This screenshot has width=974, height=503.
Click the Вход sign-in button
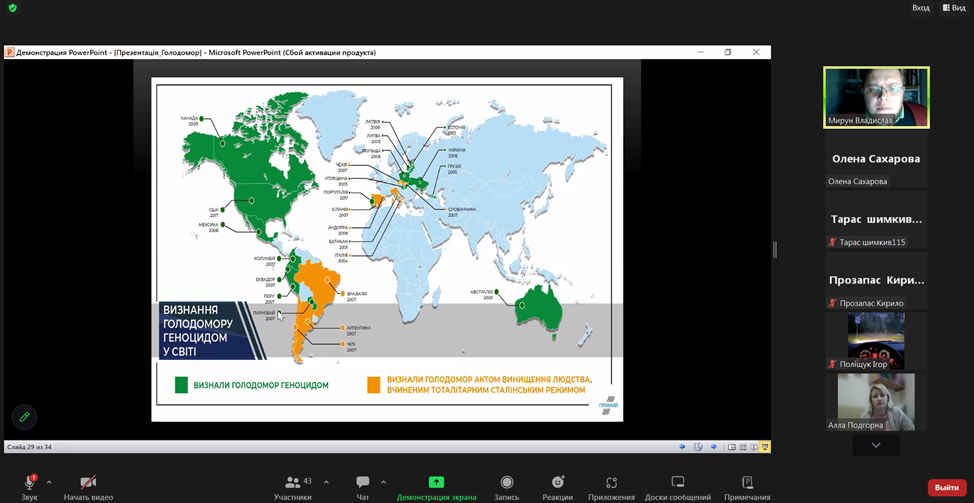920,8
